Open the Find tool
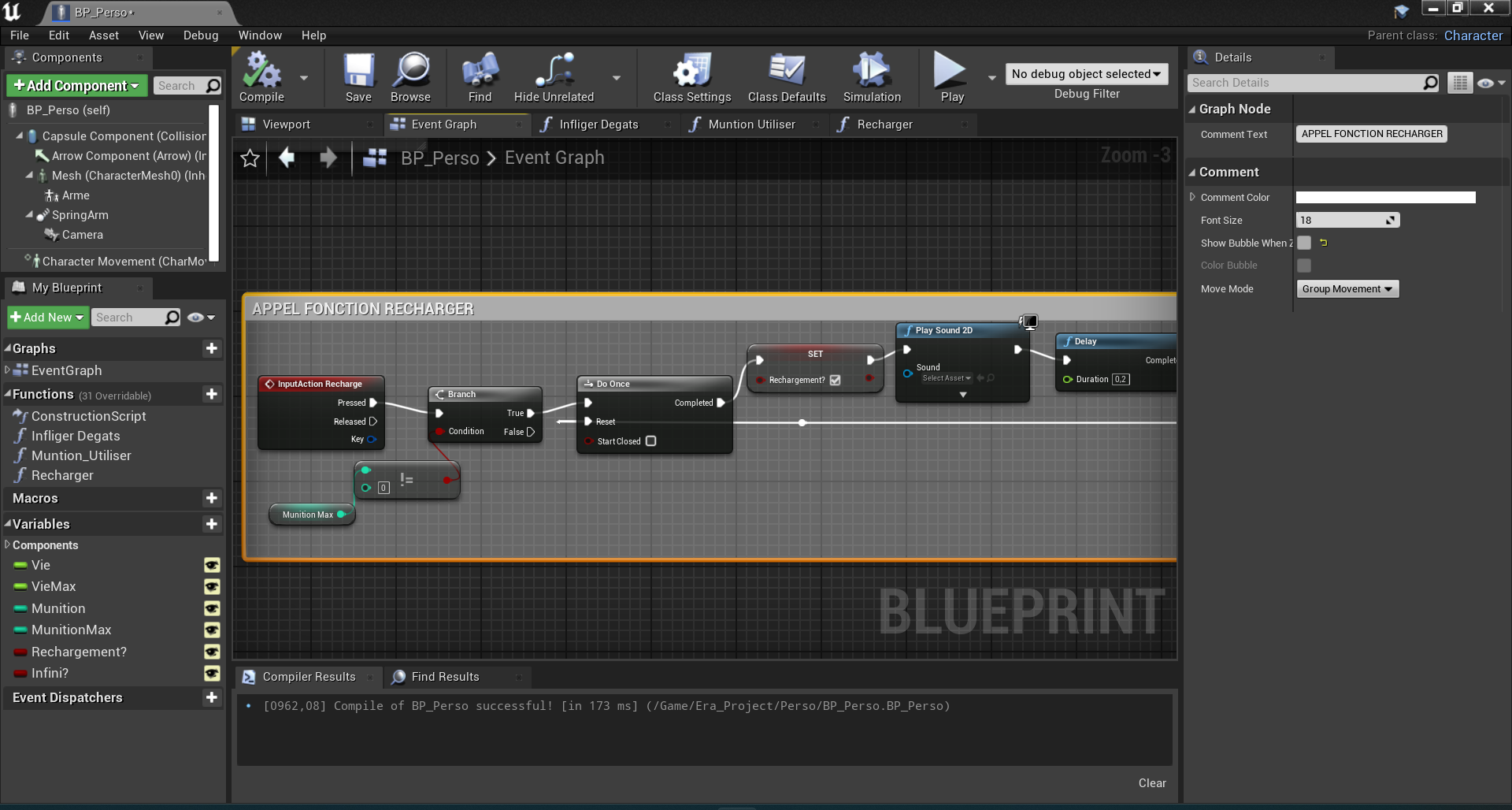This screenshot has height=810, width=1512. coord(480,77)
